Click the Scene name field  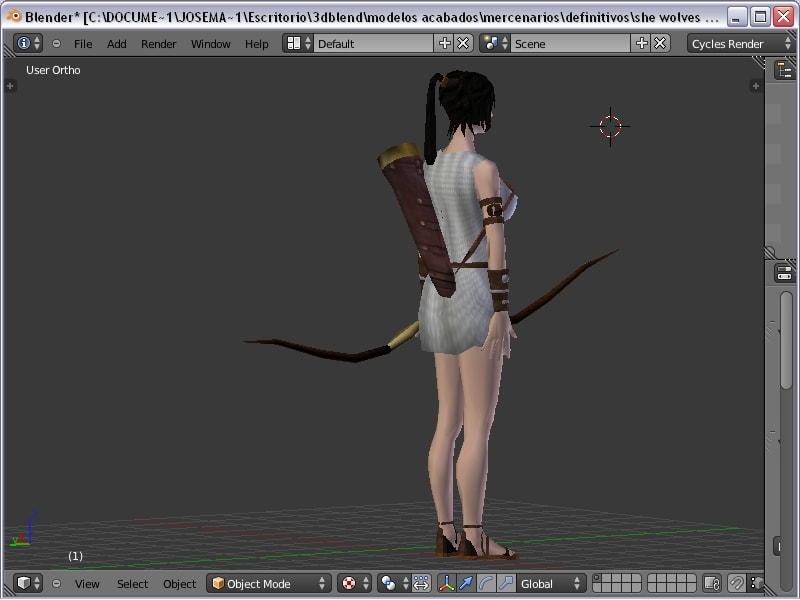click(570, 43)
